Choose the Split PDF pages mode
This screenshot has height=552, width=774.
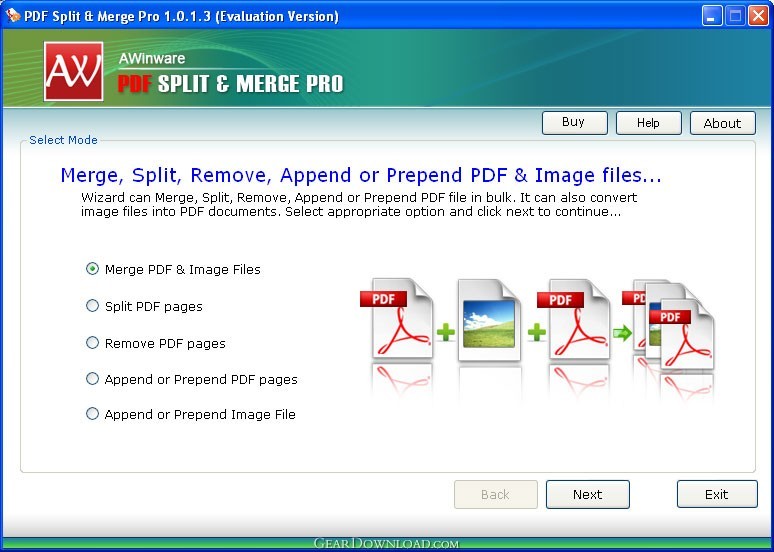93,306
